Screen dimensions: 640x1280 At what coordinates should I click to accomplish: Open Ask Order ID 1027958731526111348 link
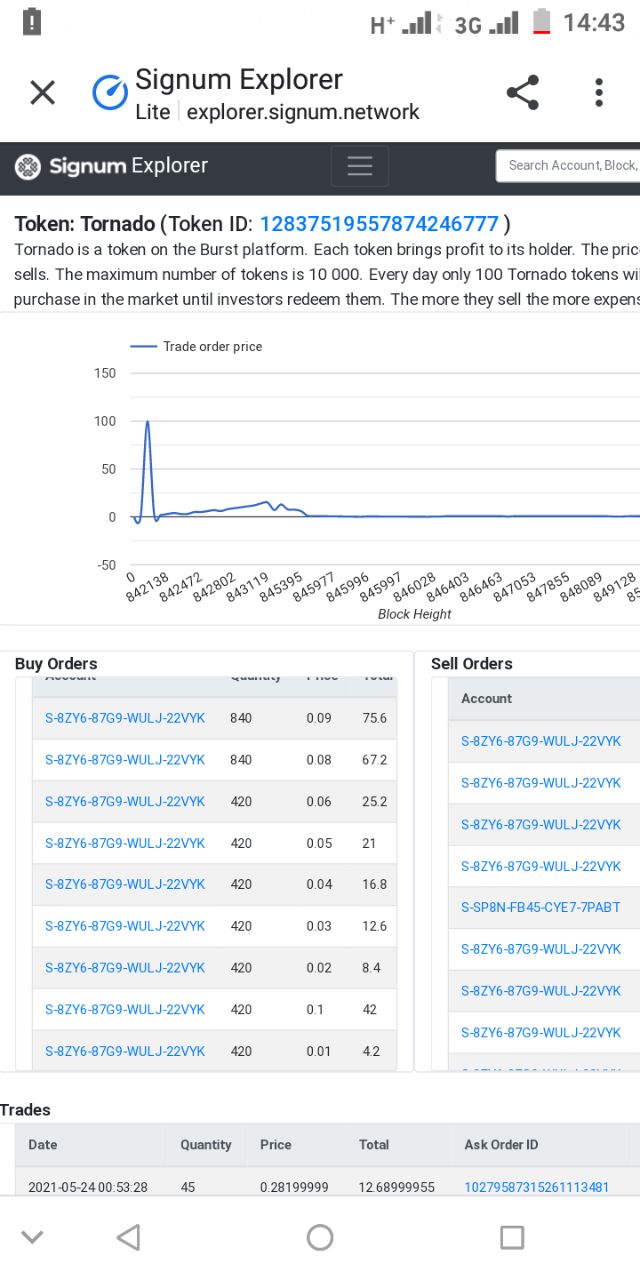[537, 1187]
